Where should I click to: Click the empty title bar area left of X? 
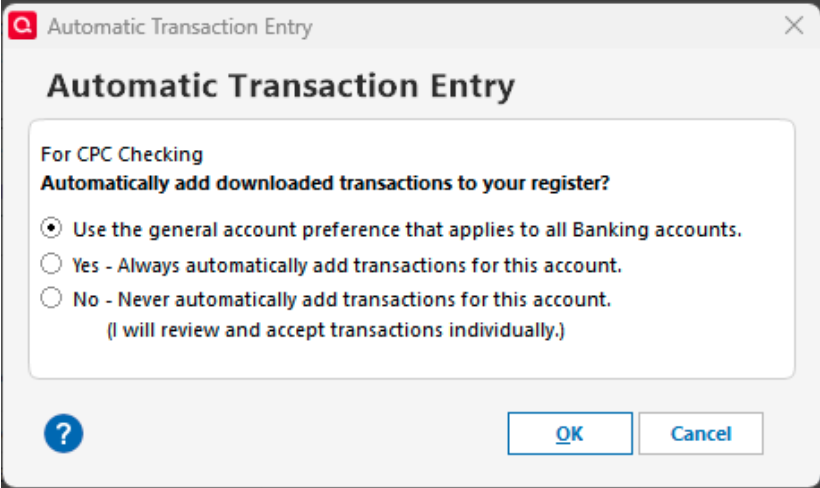(550, 27)
